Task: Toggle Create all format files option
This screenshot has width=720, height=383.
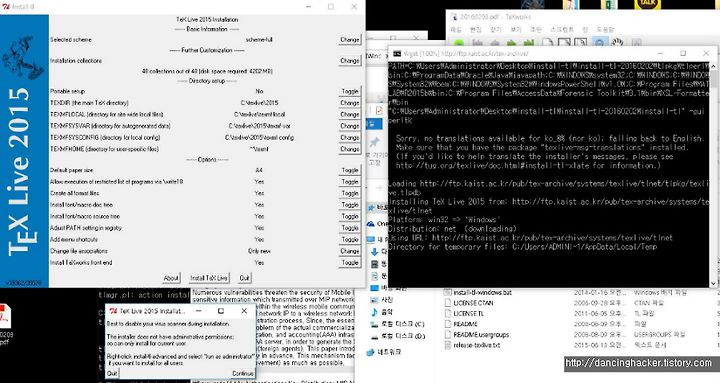Action: point(350,193)
